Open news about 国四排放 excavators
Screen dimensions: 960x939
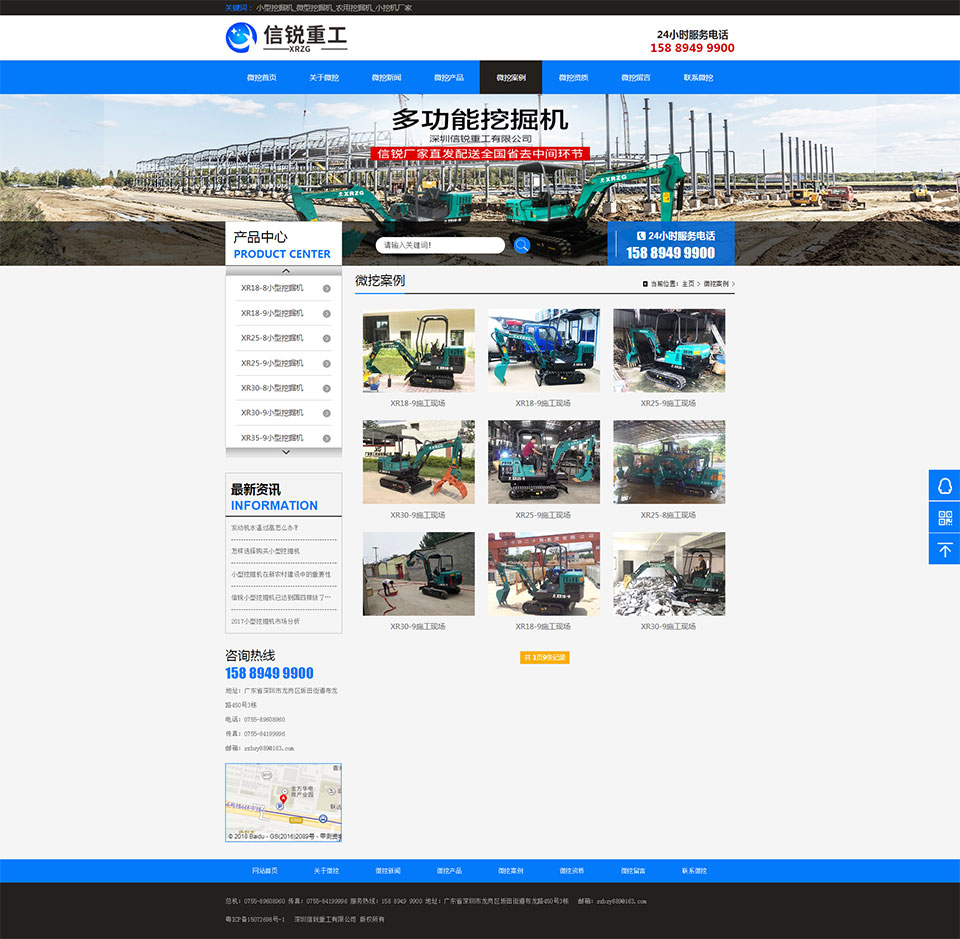(281, 597)
